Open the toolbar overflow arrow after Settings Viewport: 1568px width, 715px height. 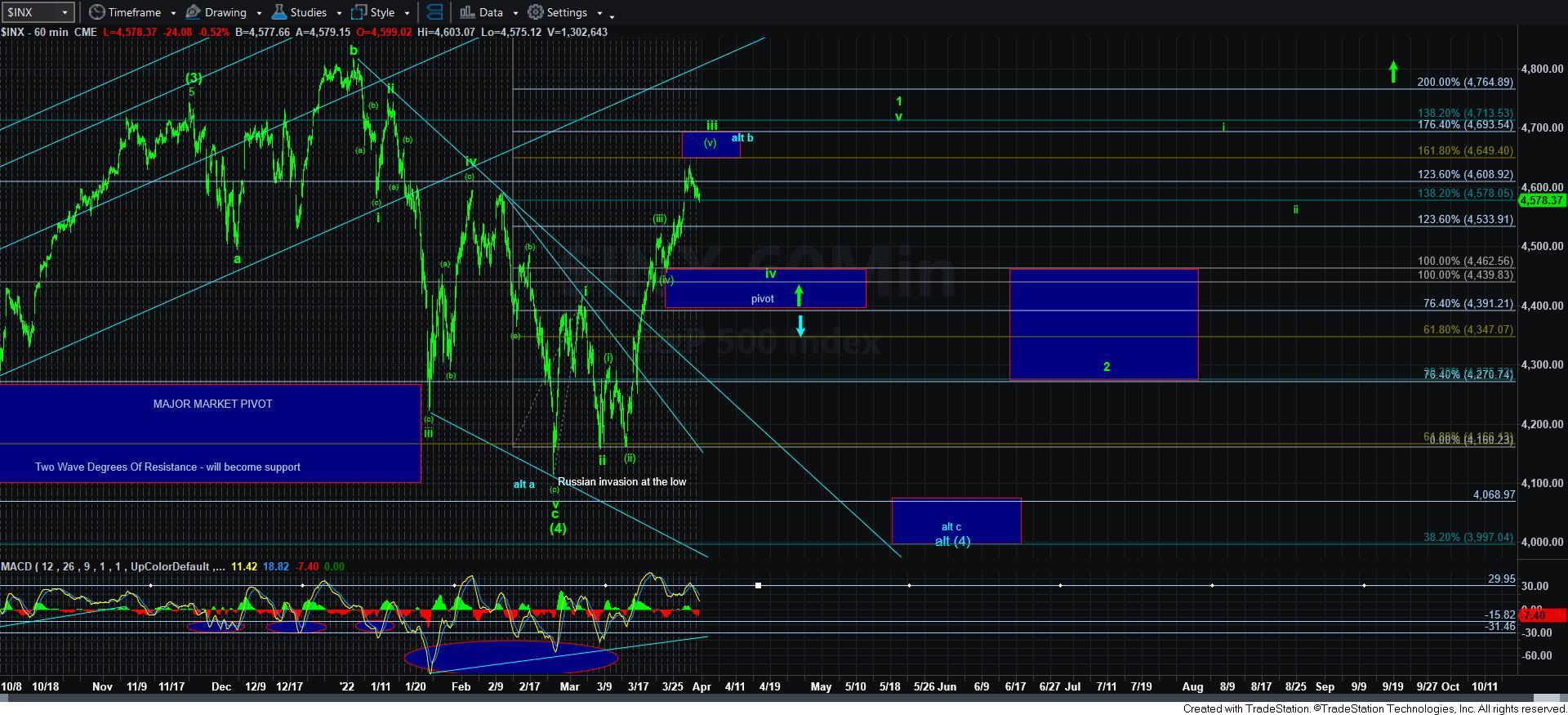(612, 16)
